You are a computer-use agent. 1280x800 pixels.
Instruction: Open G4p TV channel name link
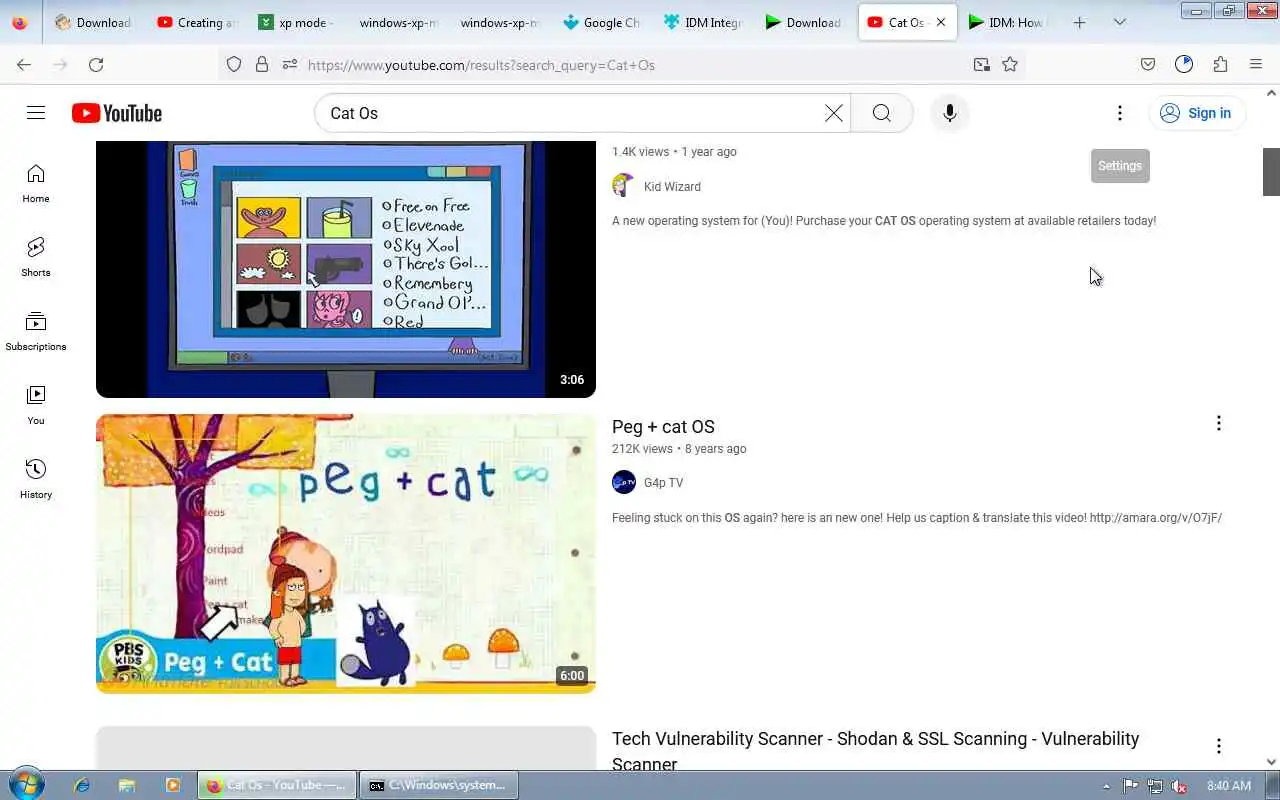click(663, 483)
